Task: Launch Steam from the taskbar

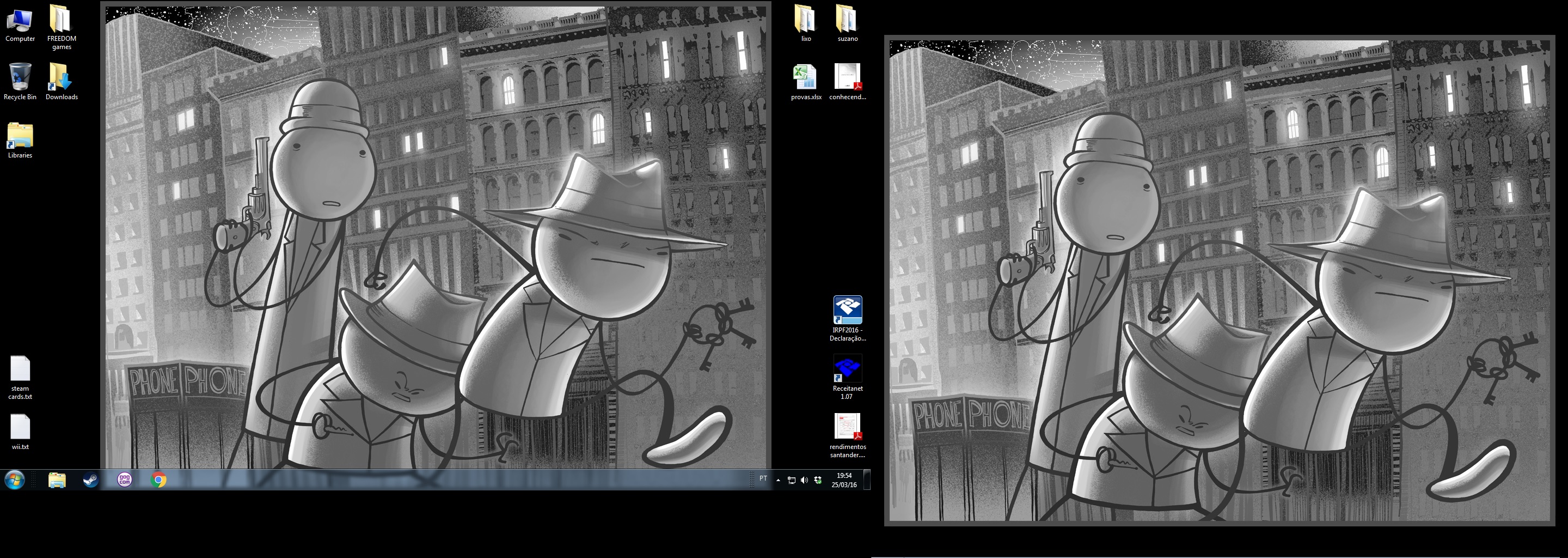Action: pyautogui.click(x=91, y=480)
